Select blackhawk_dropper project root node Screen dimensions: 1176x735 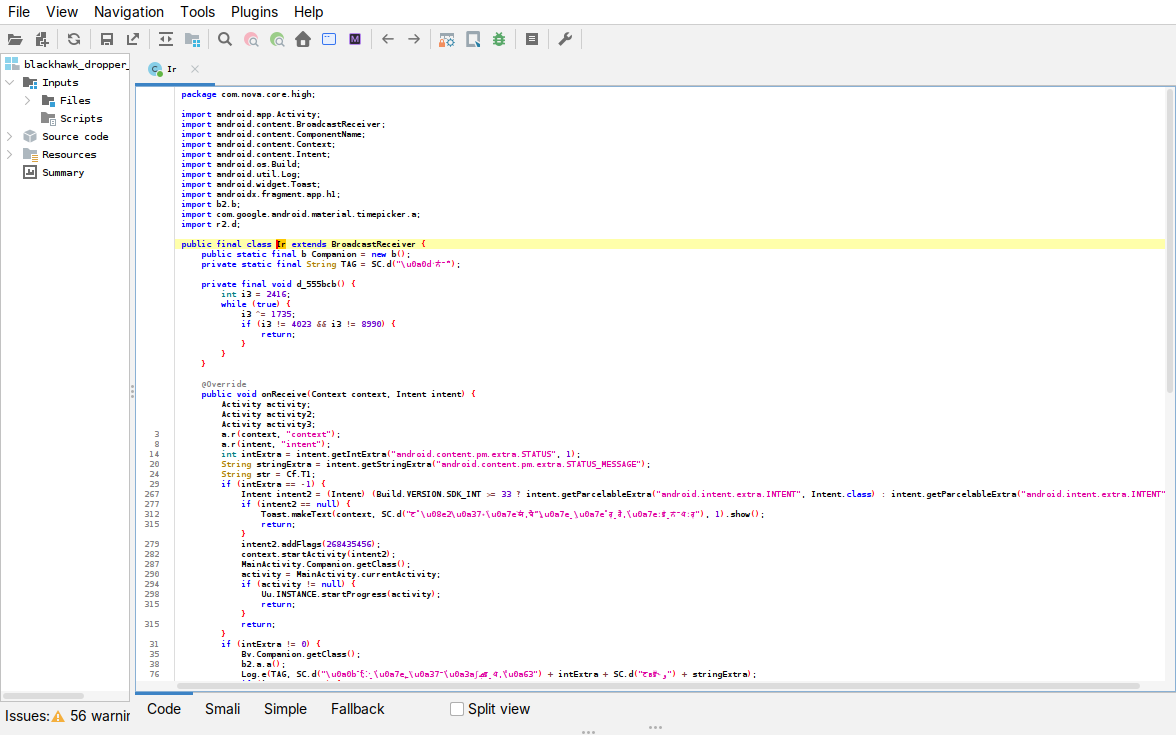click(x=76, y=64)
